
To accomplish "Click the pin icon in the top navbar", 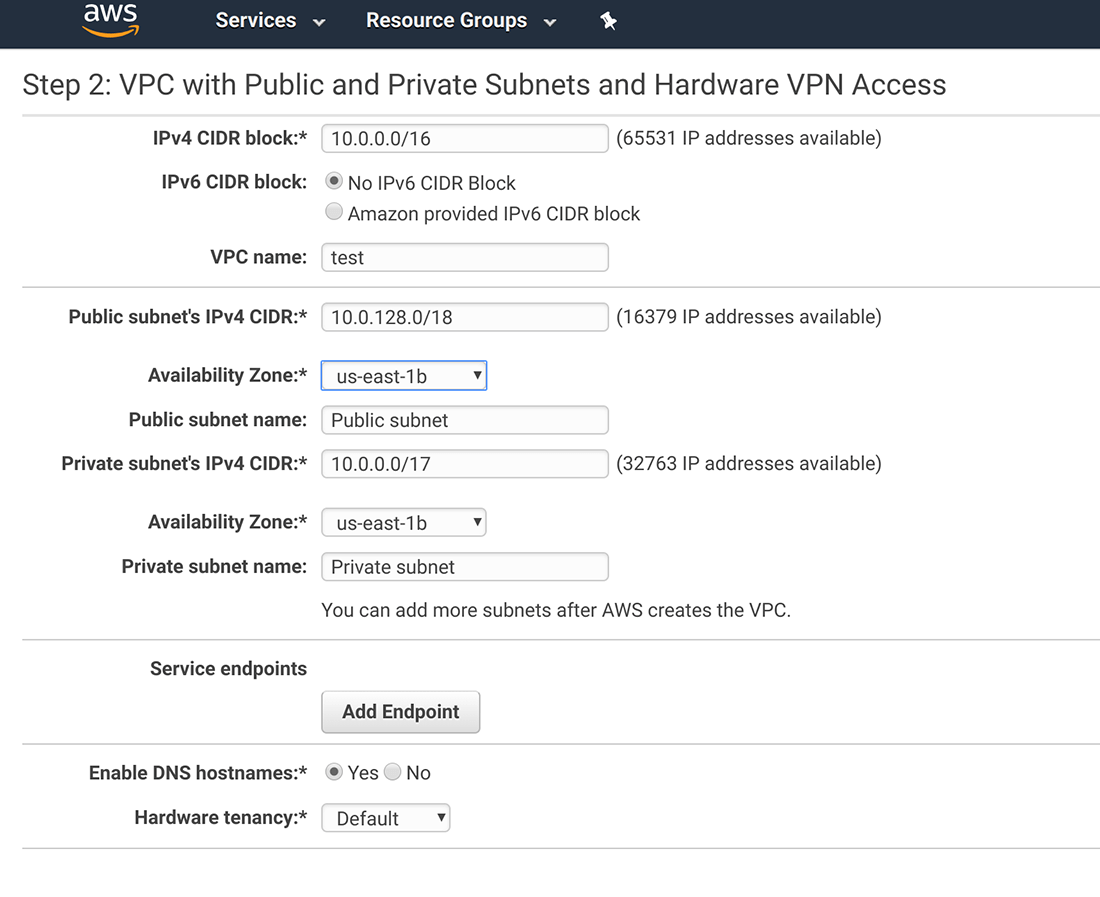I will point(609,20).
